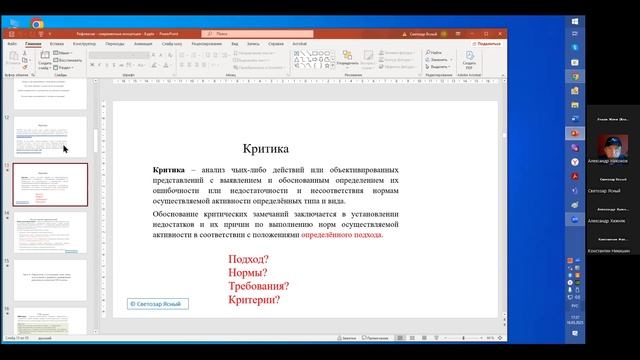Click the Share (Поделиться) button
The width and height of the screenshot is (640, 360).
(x=487, y=44)
